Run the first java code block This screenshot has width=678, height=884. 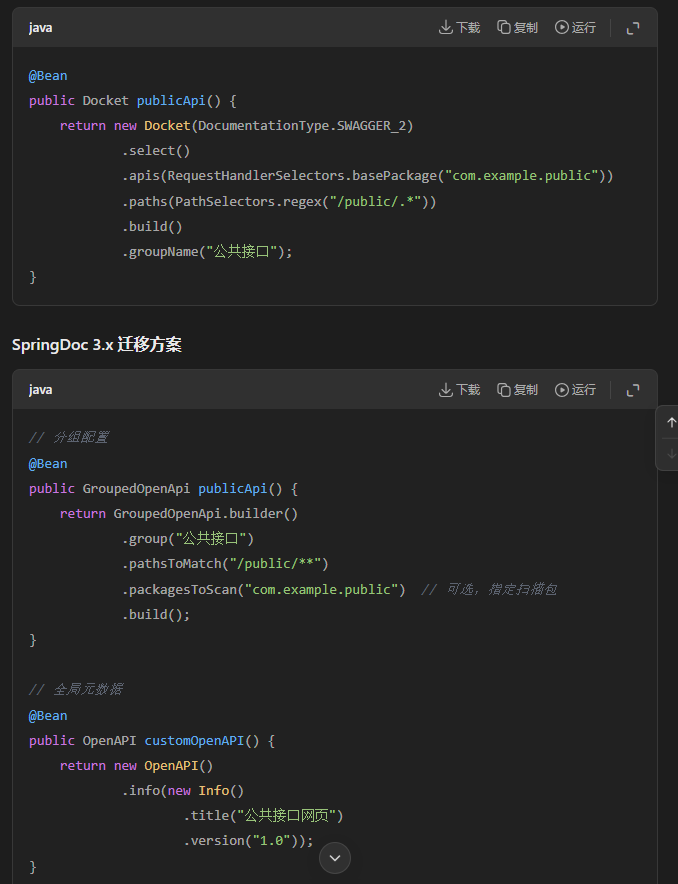(575, 27)
